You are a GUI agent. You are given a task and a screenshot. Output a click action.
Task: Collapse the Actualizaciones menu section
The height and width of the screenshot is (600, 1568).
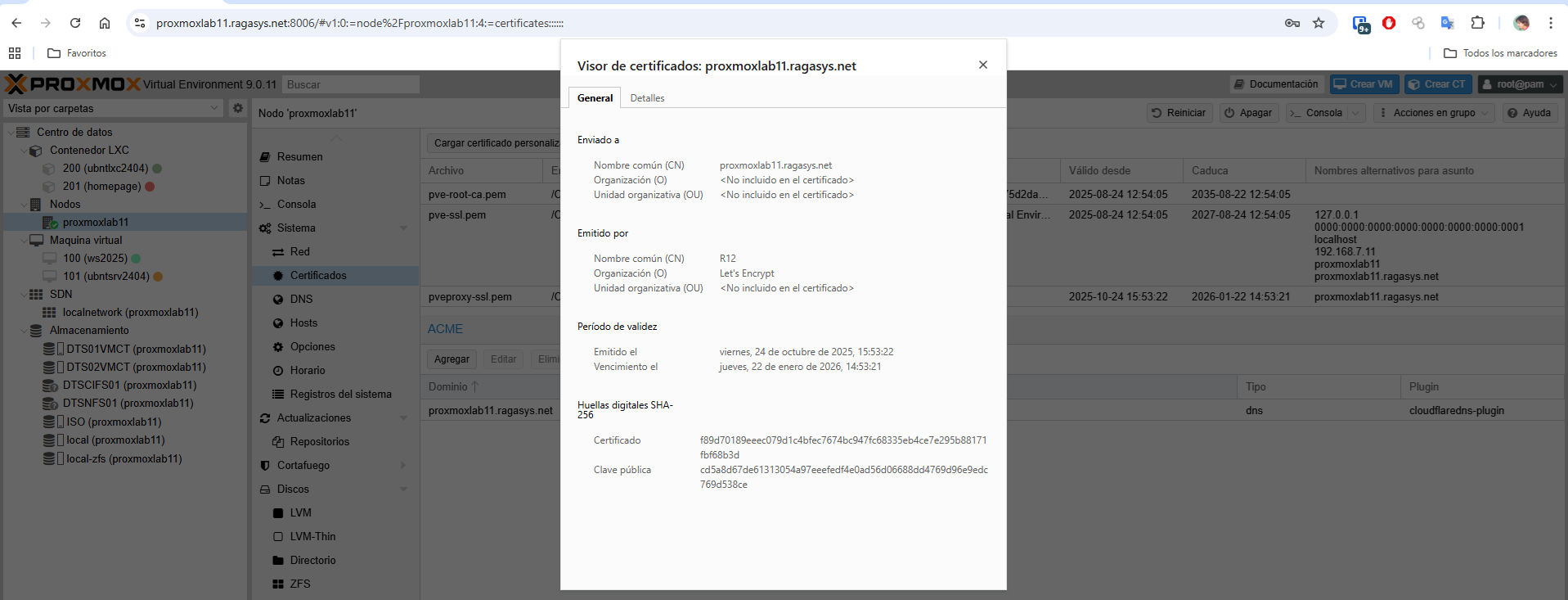click(403, 417)
